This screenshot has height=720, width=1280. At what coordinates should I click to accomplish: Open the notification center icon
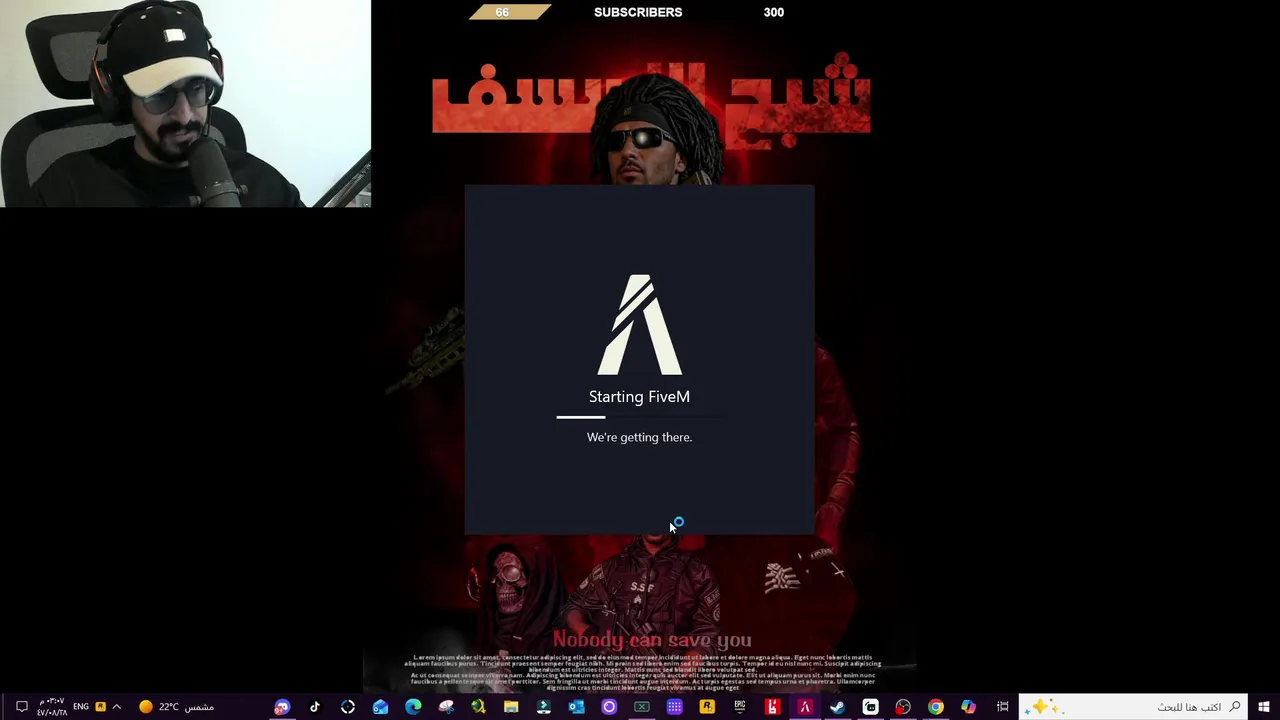point(21,707)
